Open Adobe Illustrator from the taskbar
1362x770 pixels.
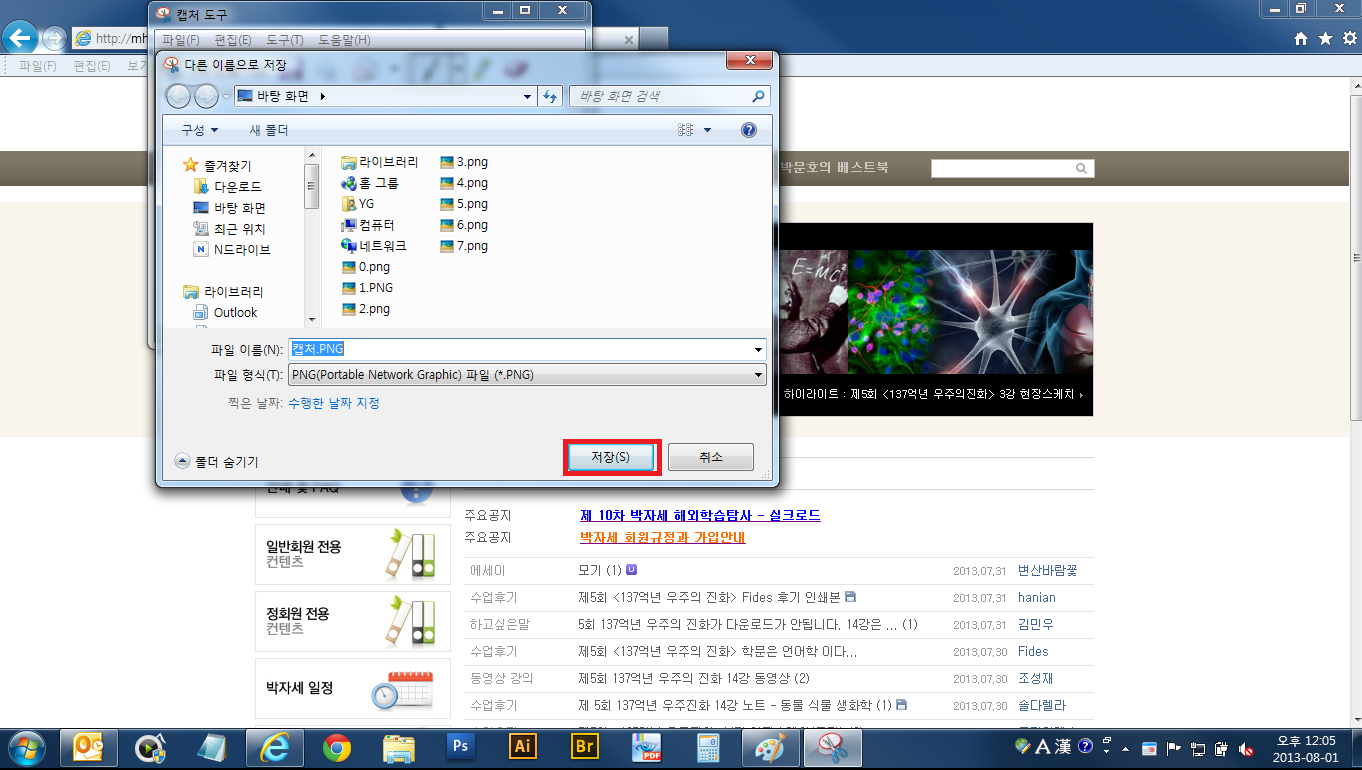[x=522, y=747]
